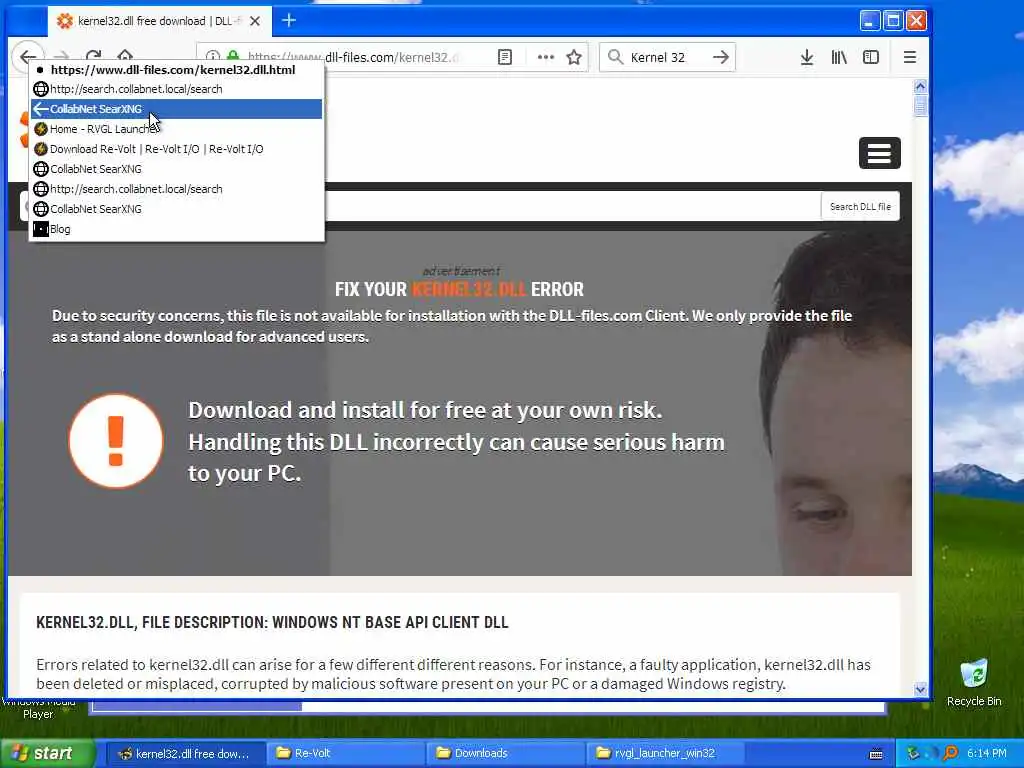Image resolution: width=1024 pixels, height=768 pixels.
Task: Click page scrollbar down arrow
Action: coord(921,689)
